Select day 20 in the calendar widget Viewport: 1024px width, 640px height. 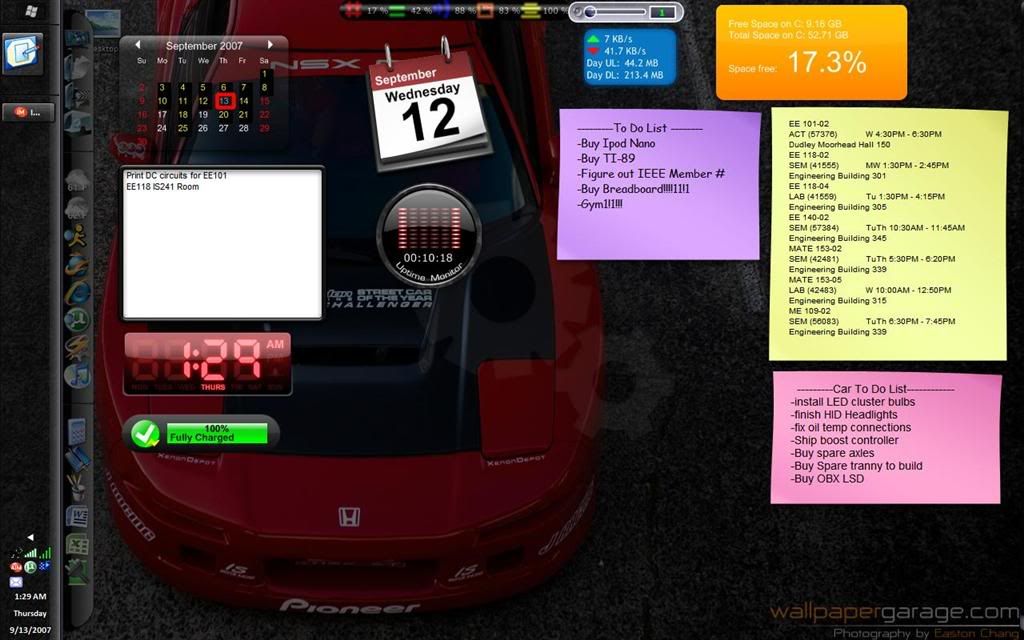point(223,114)
